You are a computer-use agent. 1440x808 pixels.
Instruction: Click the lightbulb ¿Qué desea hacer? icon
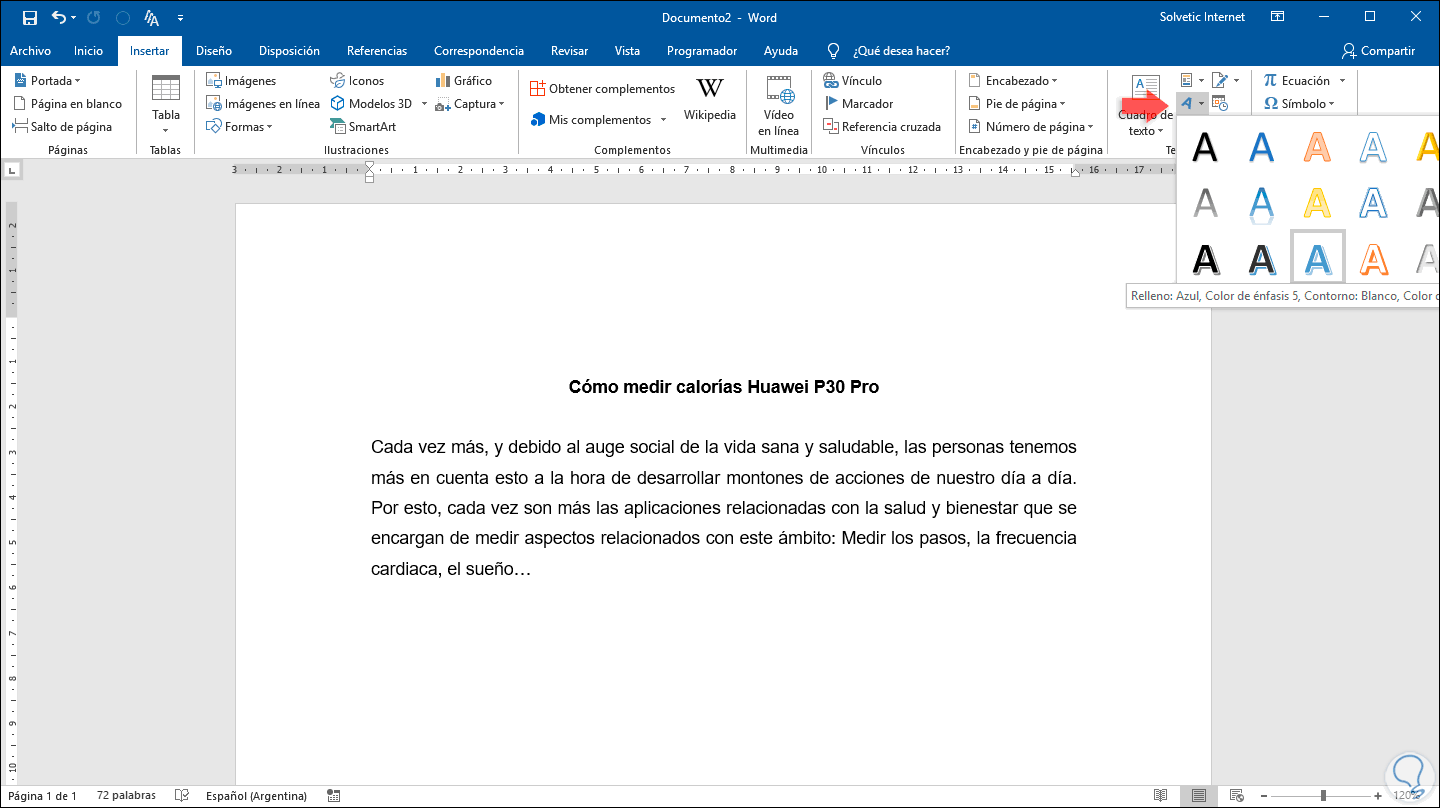click(833, 51)
